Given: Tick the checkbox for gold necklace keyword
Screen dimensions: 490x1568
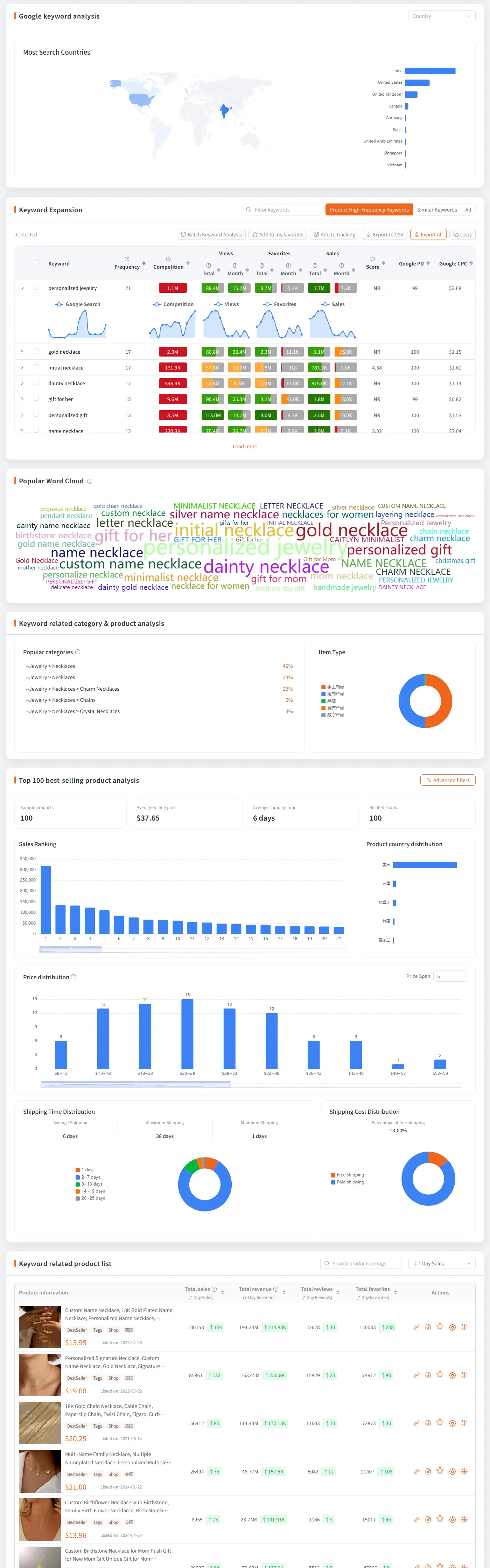Looking at the screenshot, I should coord(36,351).
